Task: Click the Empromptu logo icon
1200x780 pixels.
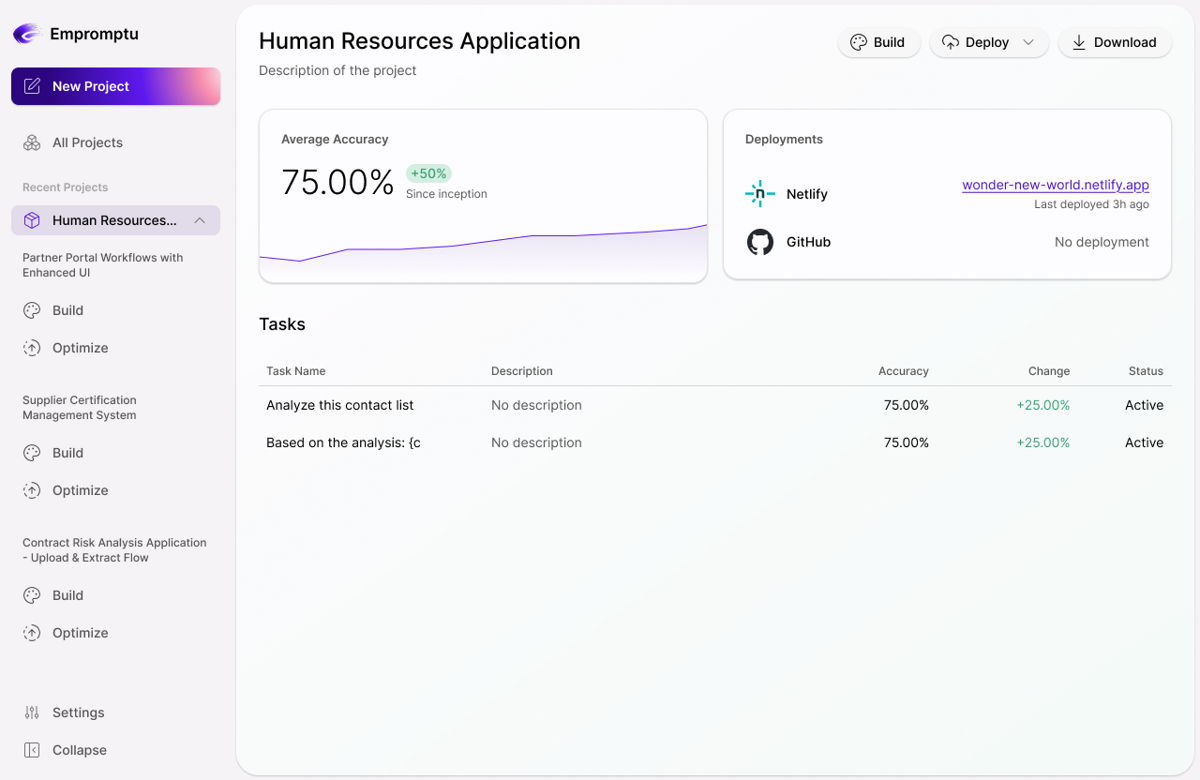Action: [x=26, y=34]
